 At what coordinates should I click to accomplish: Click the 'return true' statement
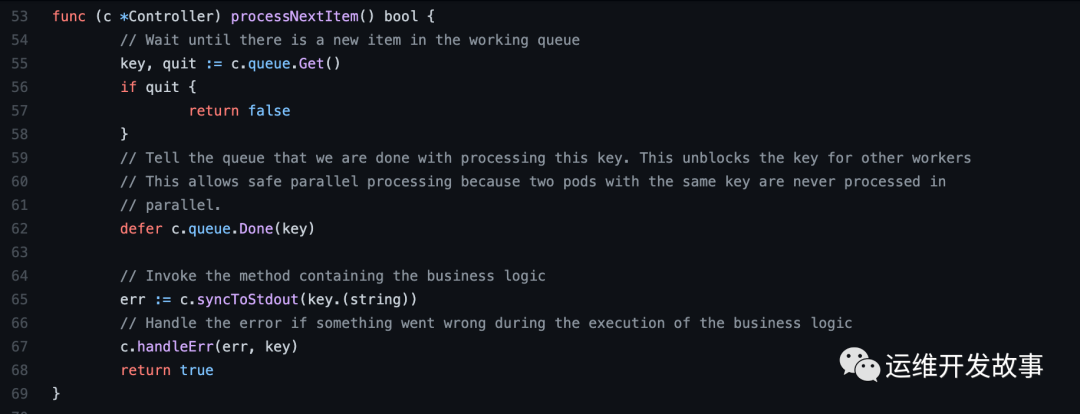[167, 370]
